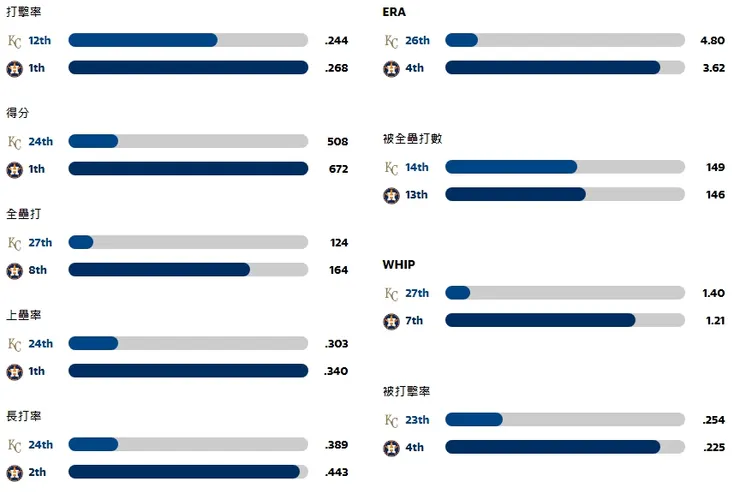
Task: Click the WHIP category heading
Action: (x=398, y=265)
